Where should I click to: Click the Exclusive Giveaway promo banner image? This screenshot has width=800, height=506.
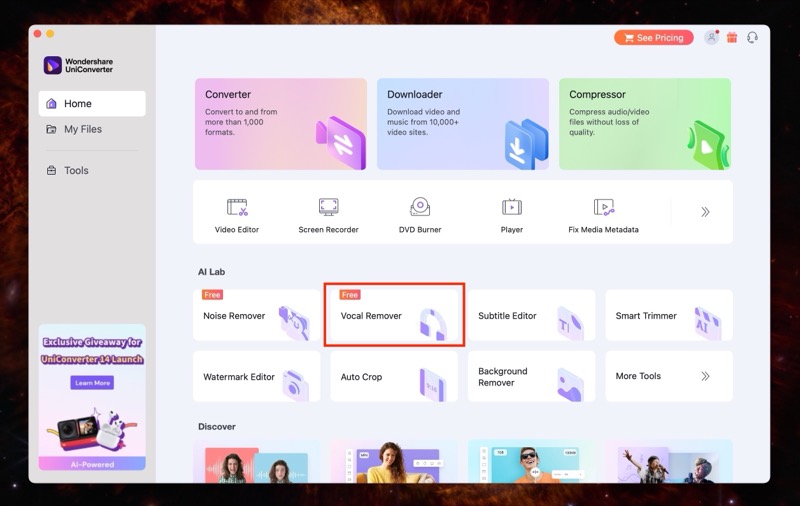click(x=92, y=397)
